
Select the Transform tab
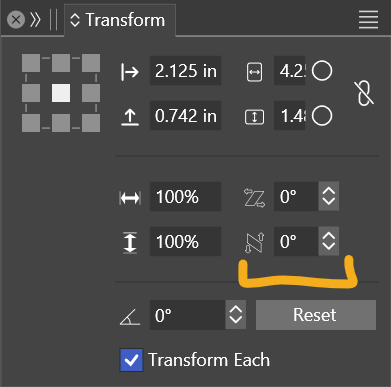coord(120,20)
